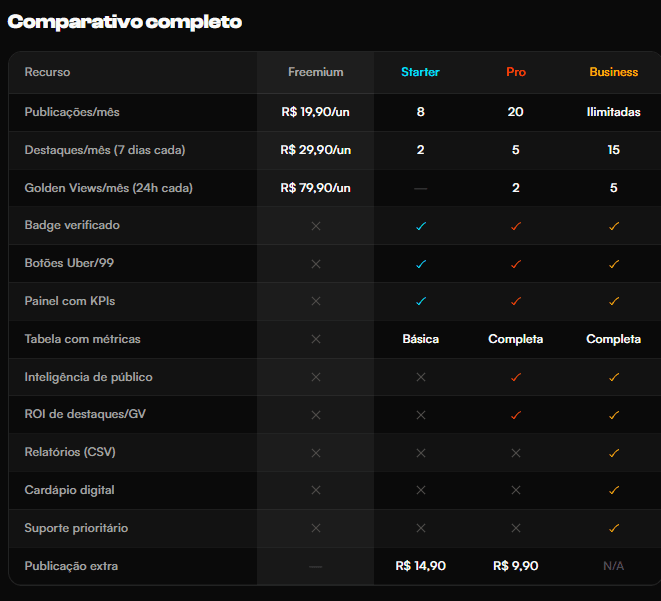The image size is (661, 601).
Task: Click the Pro checkmark for Botões Uber/99
Action: coord(516,264)
